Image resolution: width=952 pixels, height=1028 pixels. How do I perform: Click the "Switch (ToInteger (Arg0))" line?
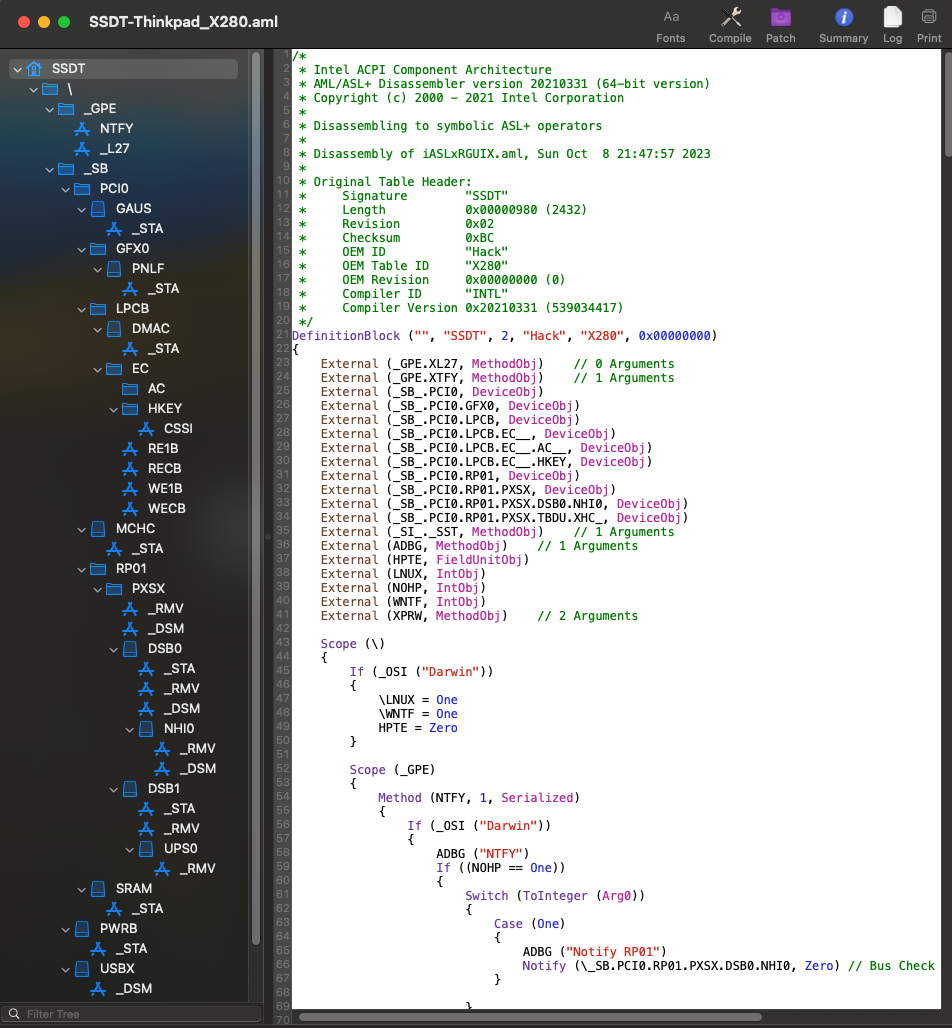pyautogui.click(x=555, y=896)
